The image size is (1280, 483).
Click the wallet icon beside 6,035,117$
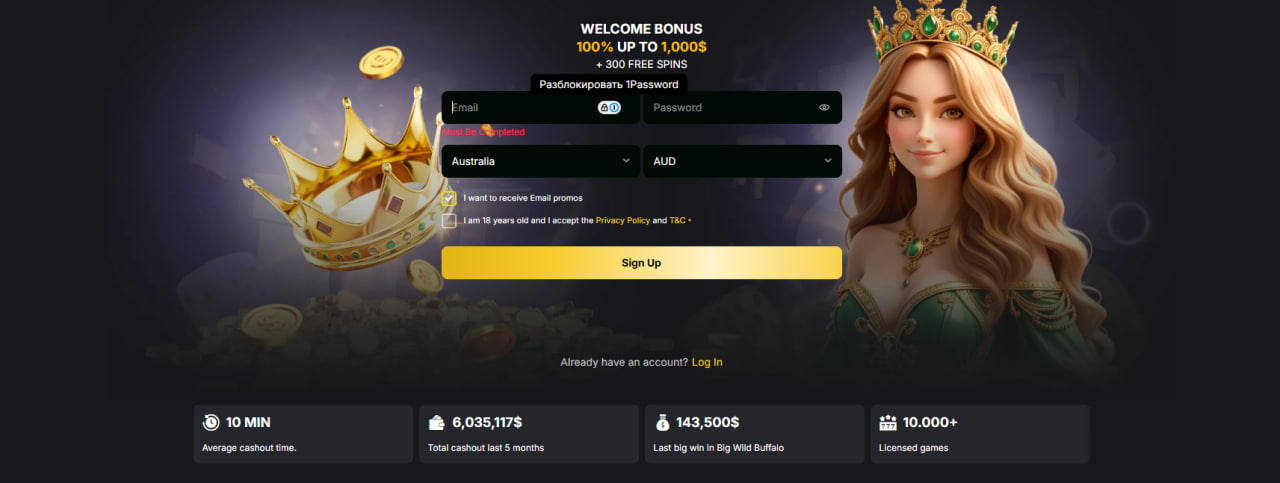click(437, 422)
